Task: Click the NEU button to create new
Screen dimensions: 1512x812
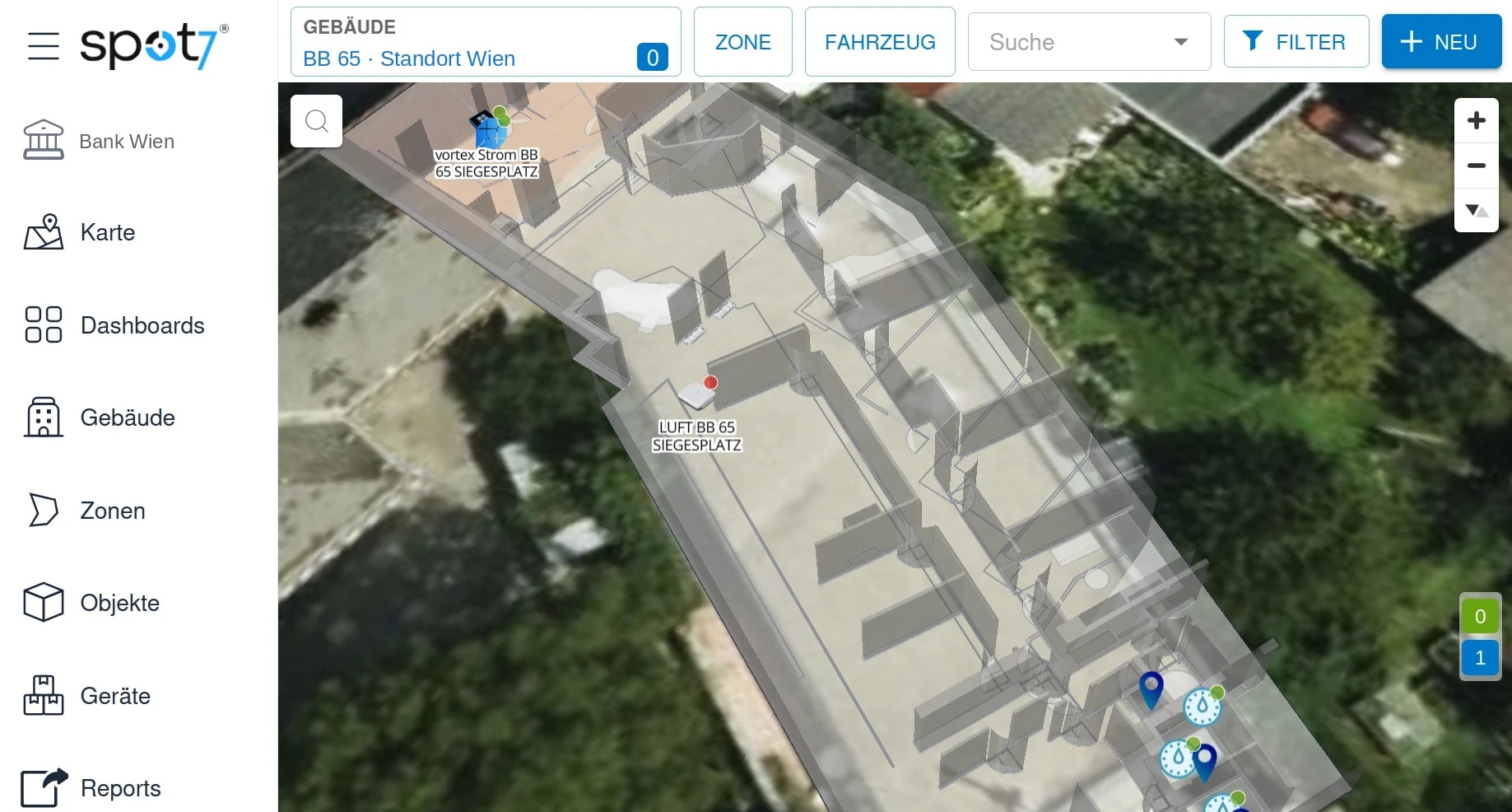Action: tap(1441, 42)
